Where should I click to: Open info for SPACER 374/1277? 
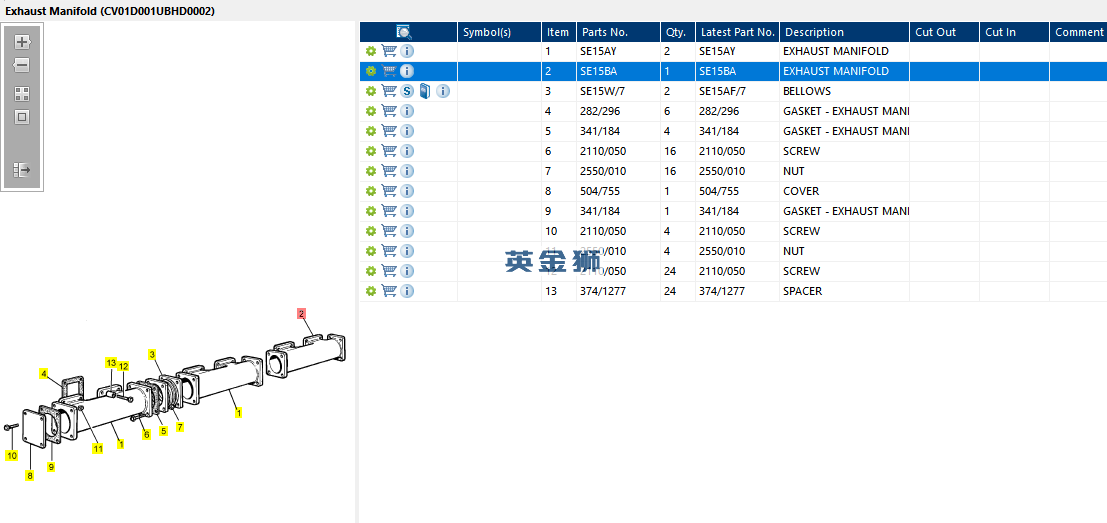pos(407,291)
